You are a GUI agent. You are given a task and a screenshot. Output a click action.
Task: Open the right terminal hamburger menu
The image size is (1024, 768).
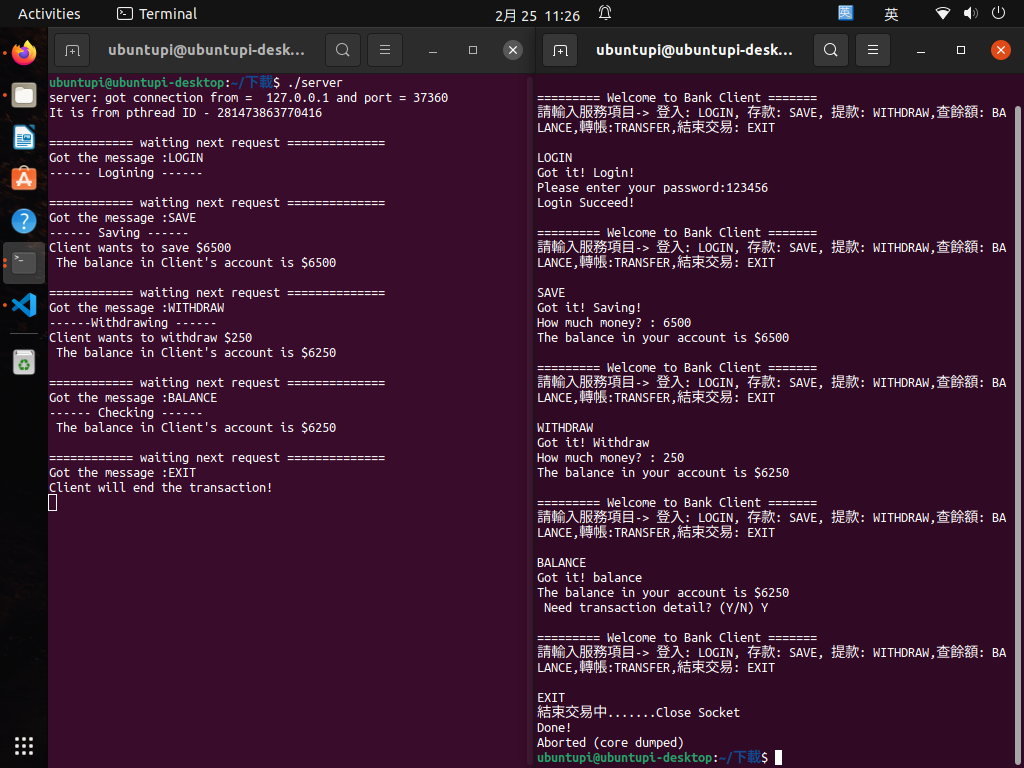872,49
